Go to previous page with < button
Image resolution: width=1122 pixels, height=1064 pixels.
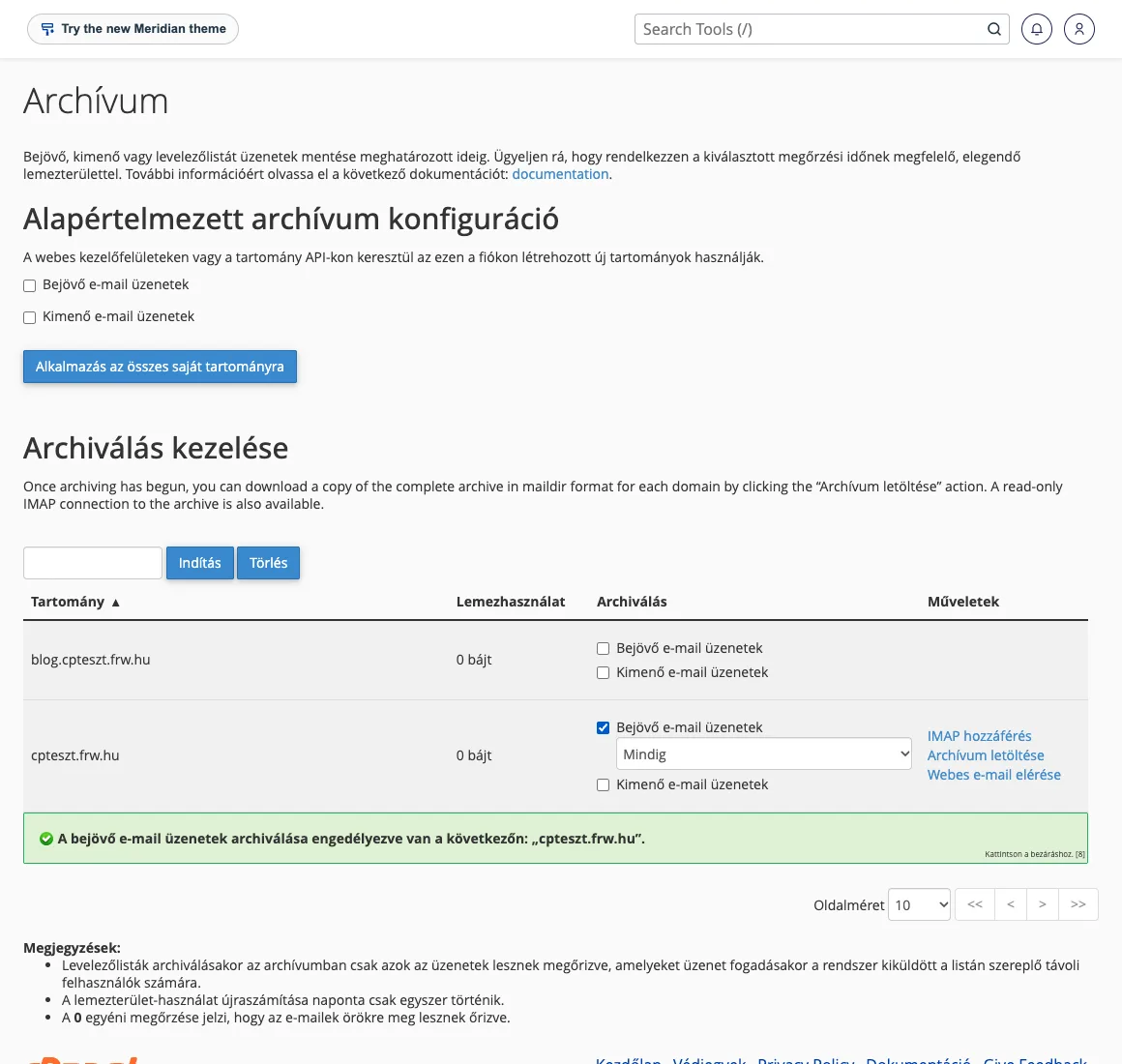tap(1011, 904)
